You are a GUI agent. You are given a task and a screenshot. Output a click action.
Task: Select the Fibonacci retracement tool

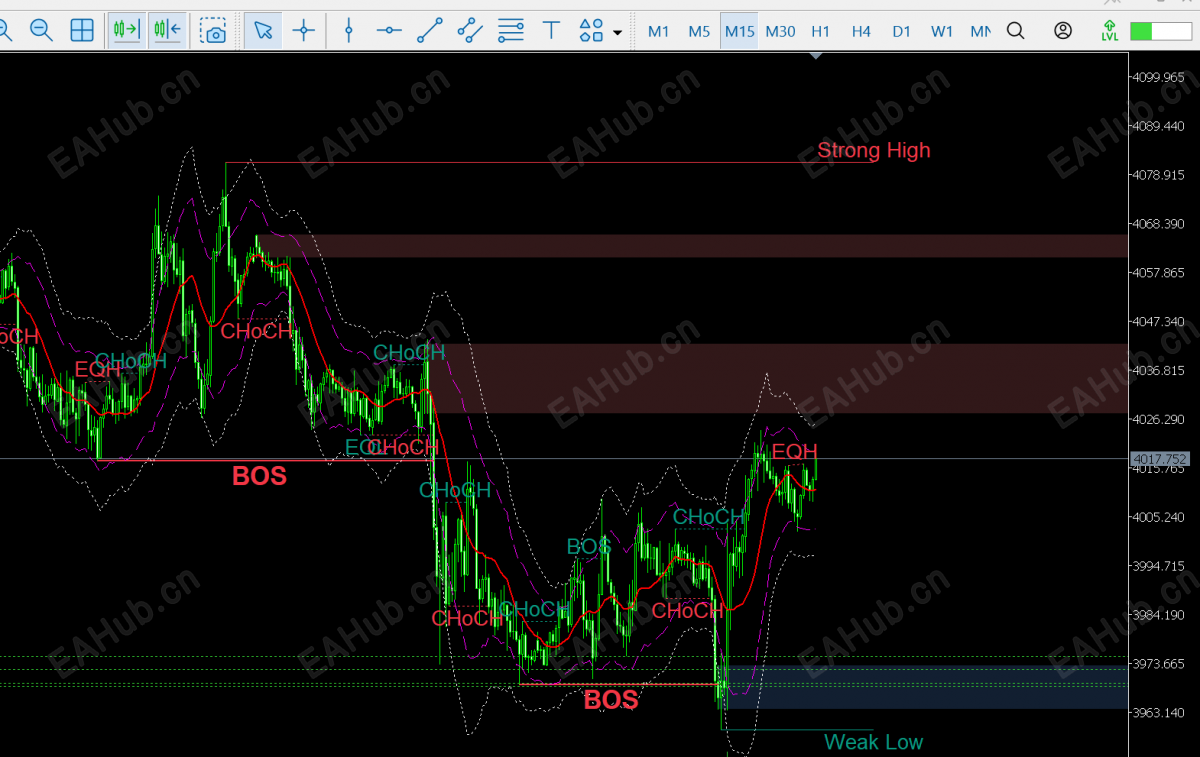[x=511, y=31]
